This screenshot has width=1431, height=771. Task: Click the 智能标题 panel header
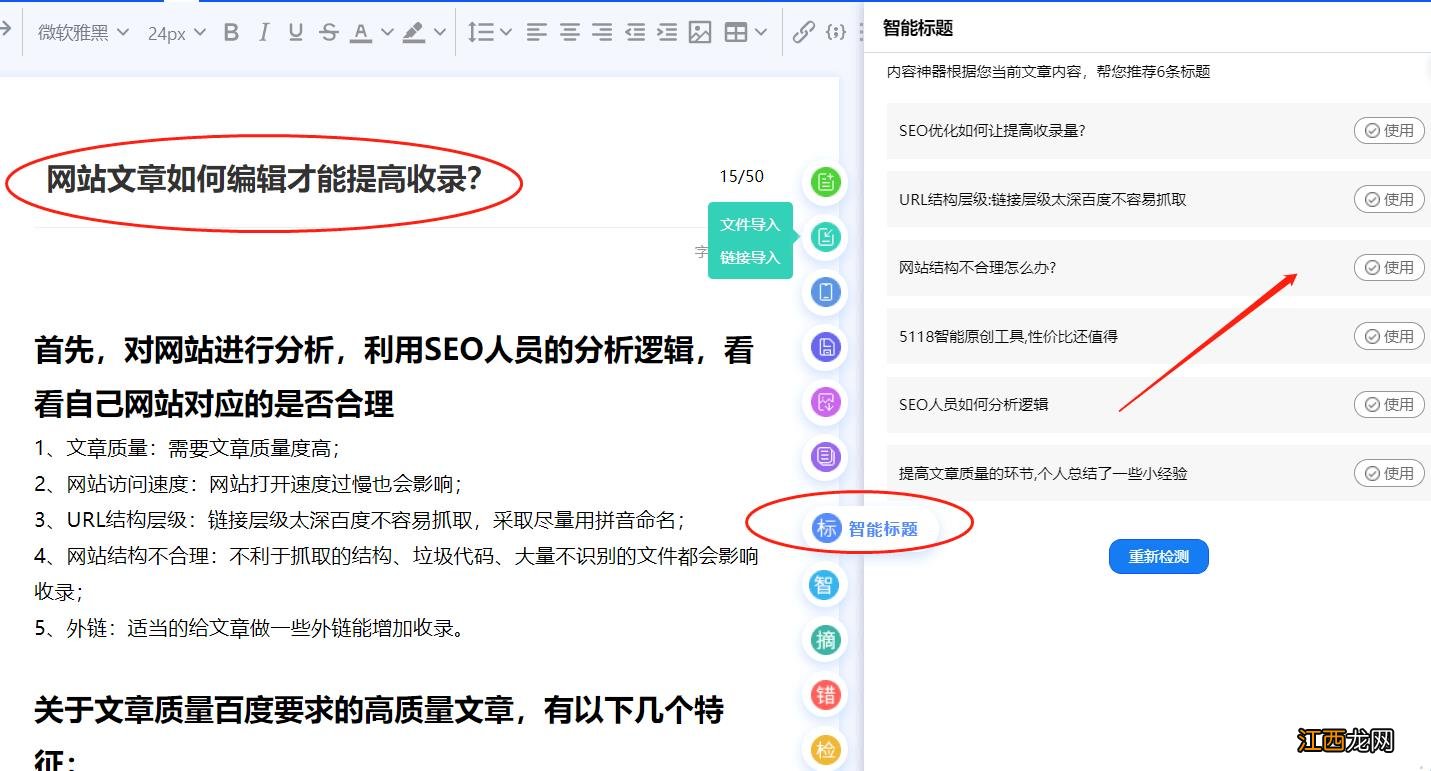click(x=917, y=28)
